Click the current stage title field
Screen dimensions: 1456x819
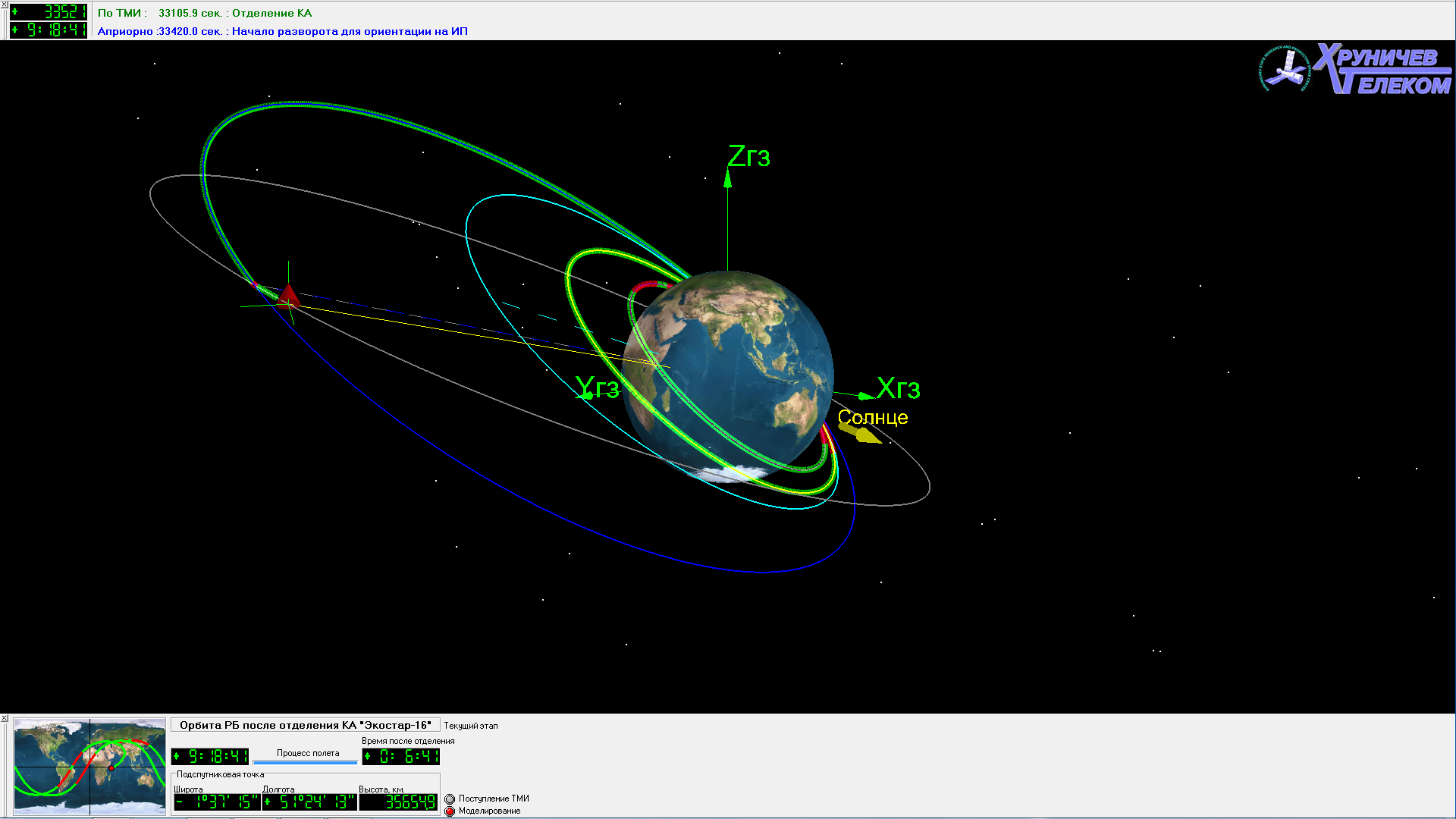click(x=305, y=725)
